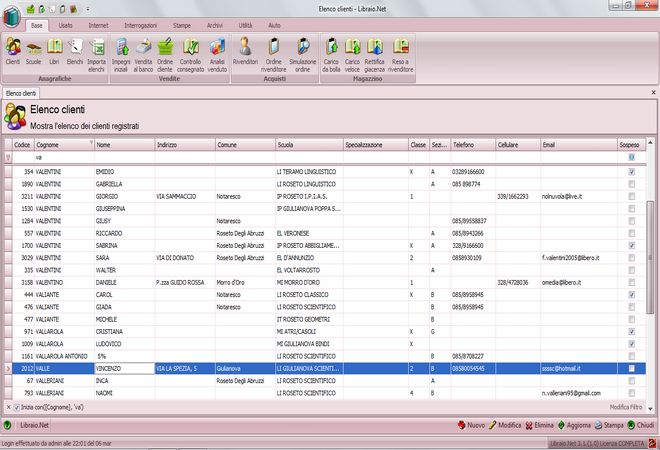This screenshot has width=660, height=450.
Task: Switch to the Usato ribbon tab
Action: click(x=65, y=26)
